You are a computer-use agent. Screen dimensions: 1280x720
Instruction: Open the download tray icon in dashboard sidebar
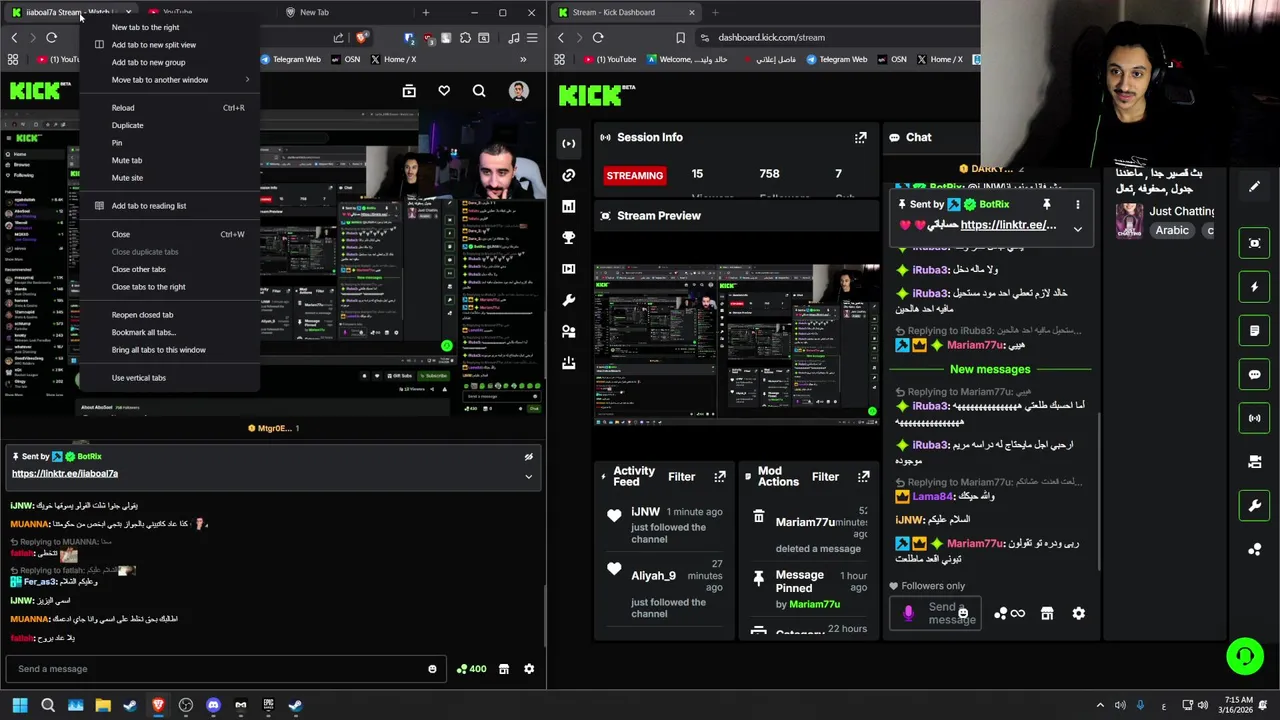569,363
